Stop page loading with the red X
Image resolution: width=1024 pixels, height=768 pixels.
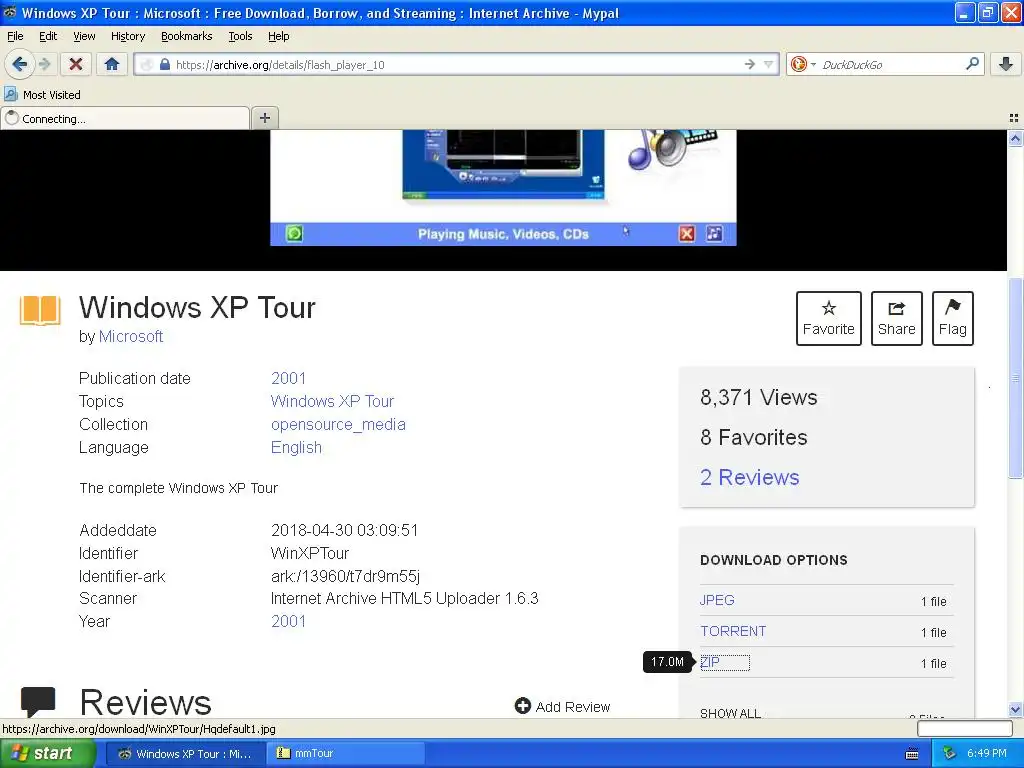click(x=76, y=64)
